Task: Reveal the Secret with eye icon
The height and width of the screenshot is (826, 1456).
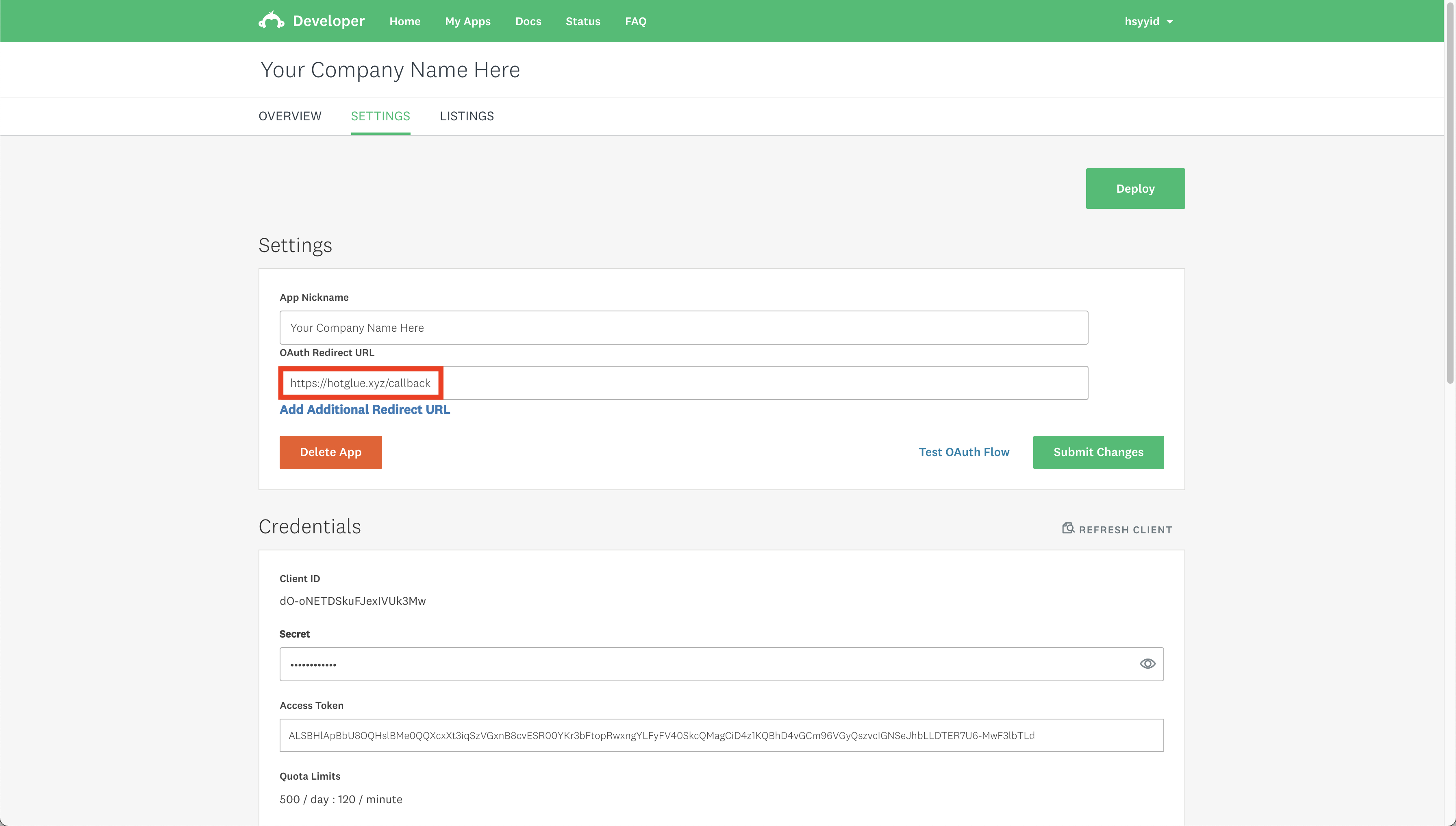Action: pyautogui.click(x=1147, y=664)
